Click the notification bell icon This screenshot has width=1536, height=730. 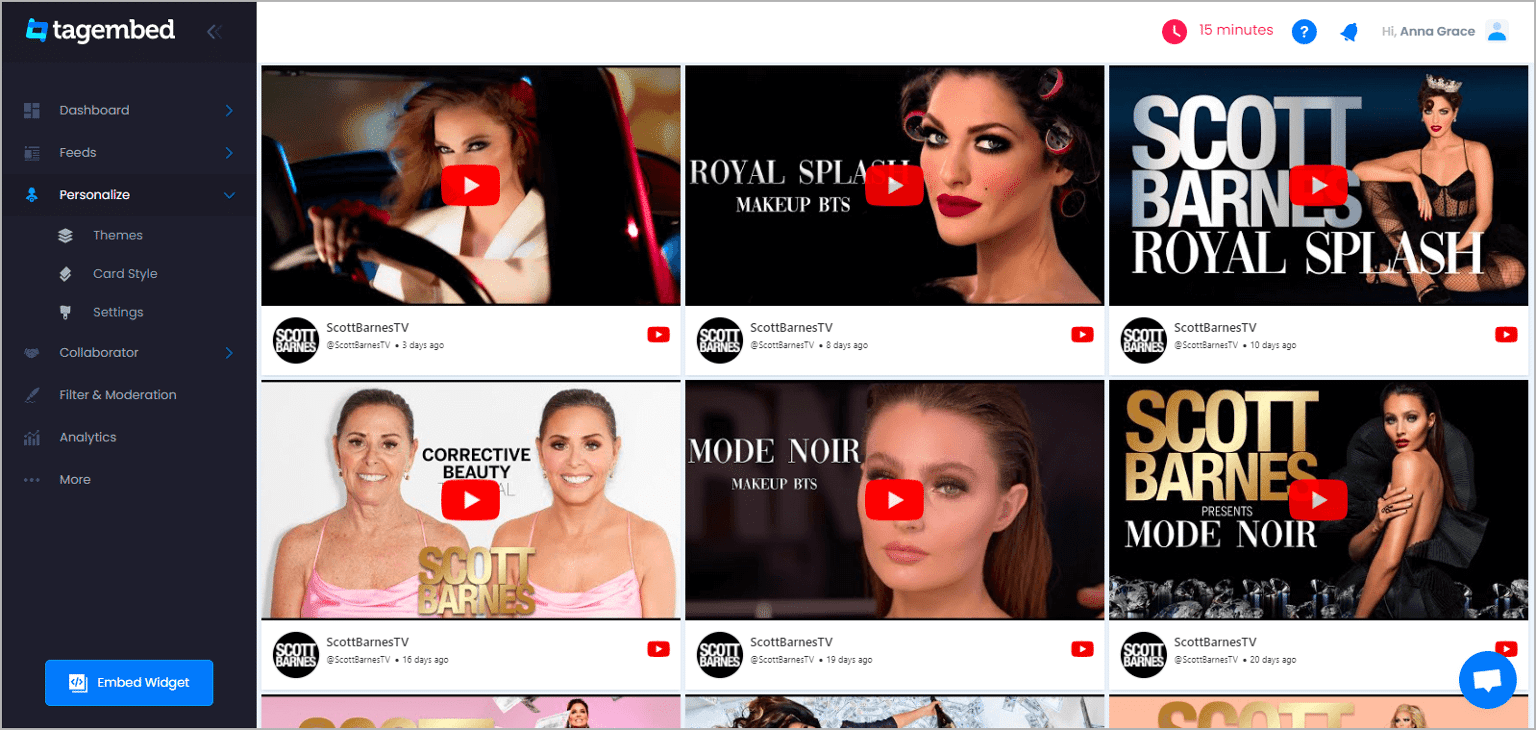[1348, 31]
